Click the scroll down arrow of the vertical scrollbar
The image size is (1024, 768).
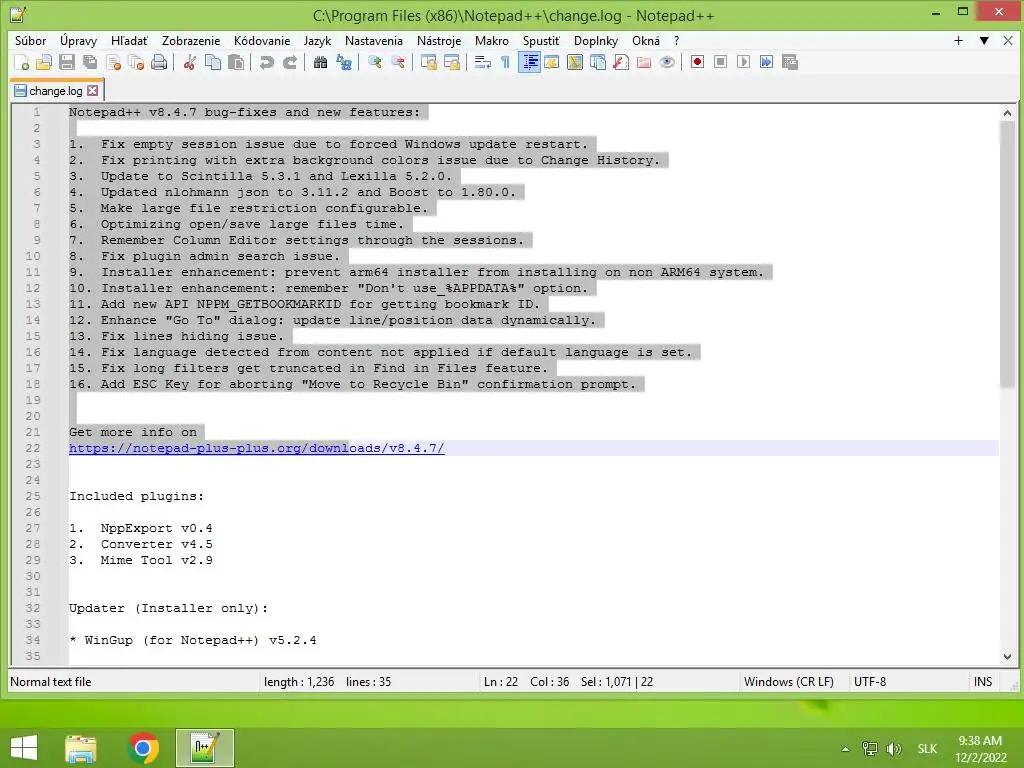click(1007, 656)
